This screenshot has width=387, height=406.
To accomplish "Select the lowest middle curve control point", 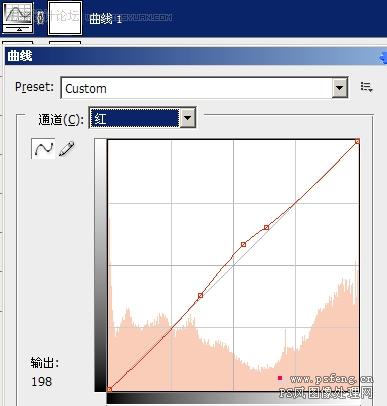I will tap(200, 295).
